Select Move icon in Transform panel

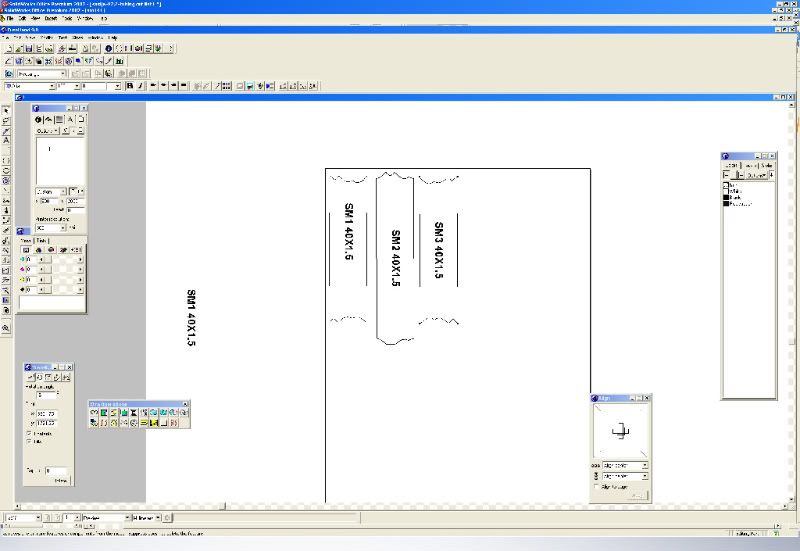31,378
